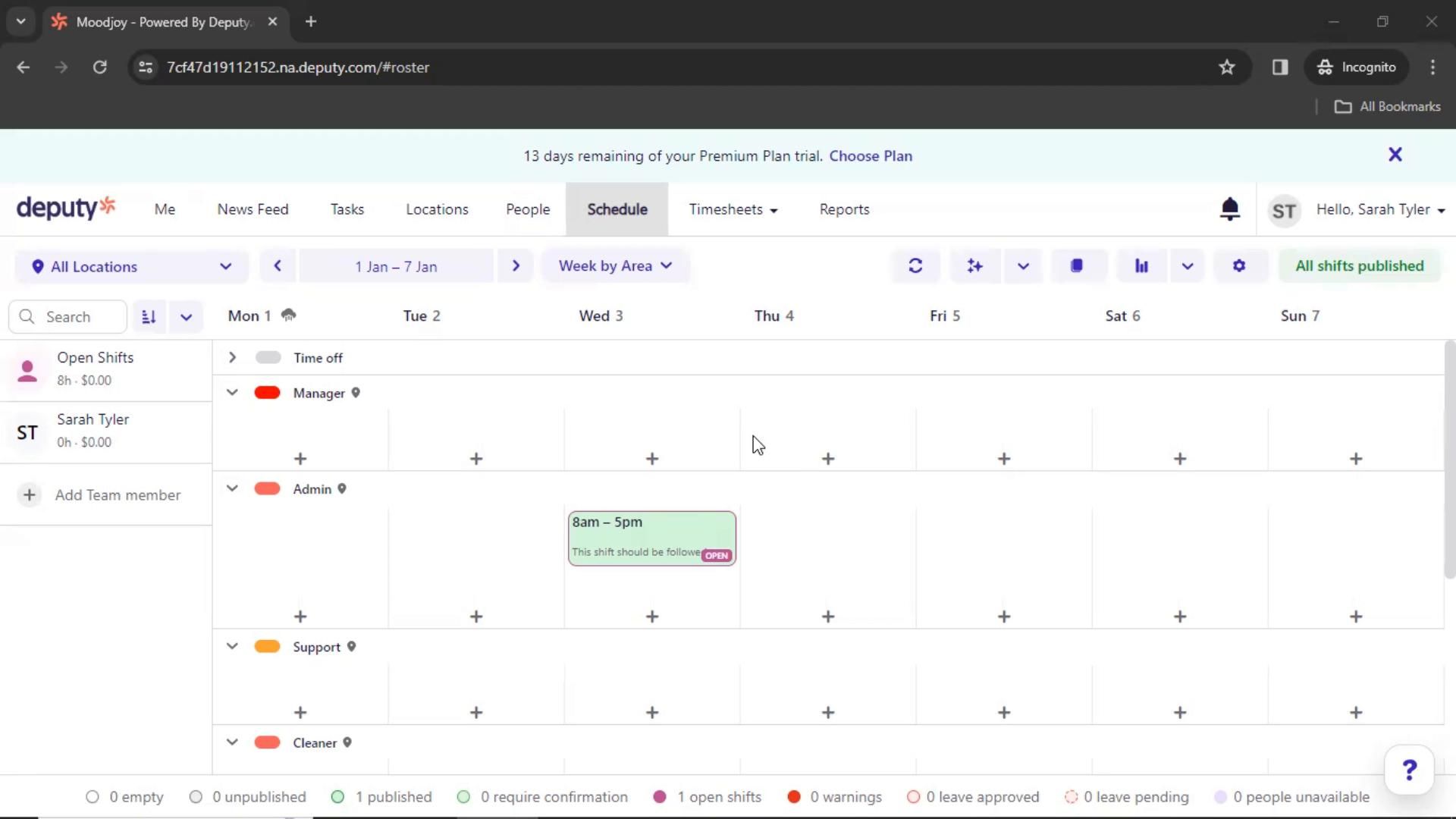Click the sort team members icon

(149, 317)
